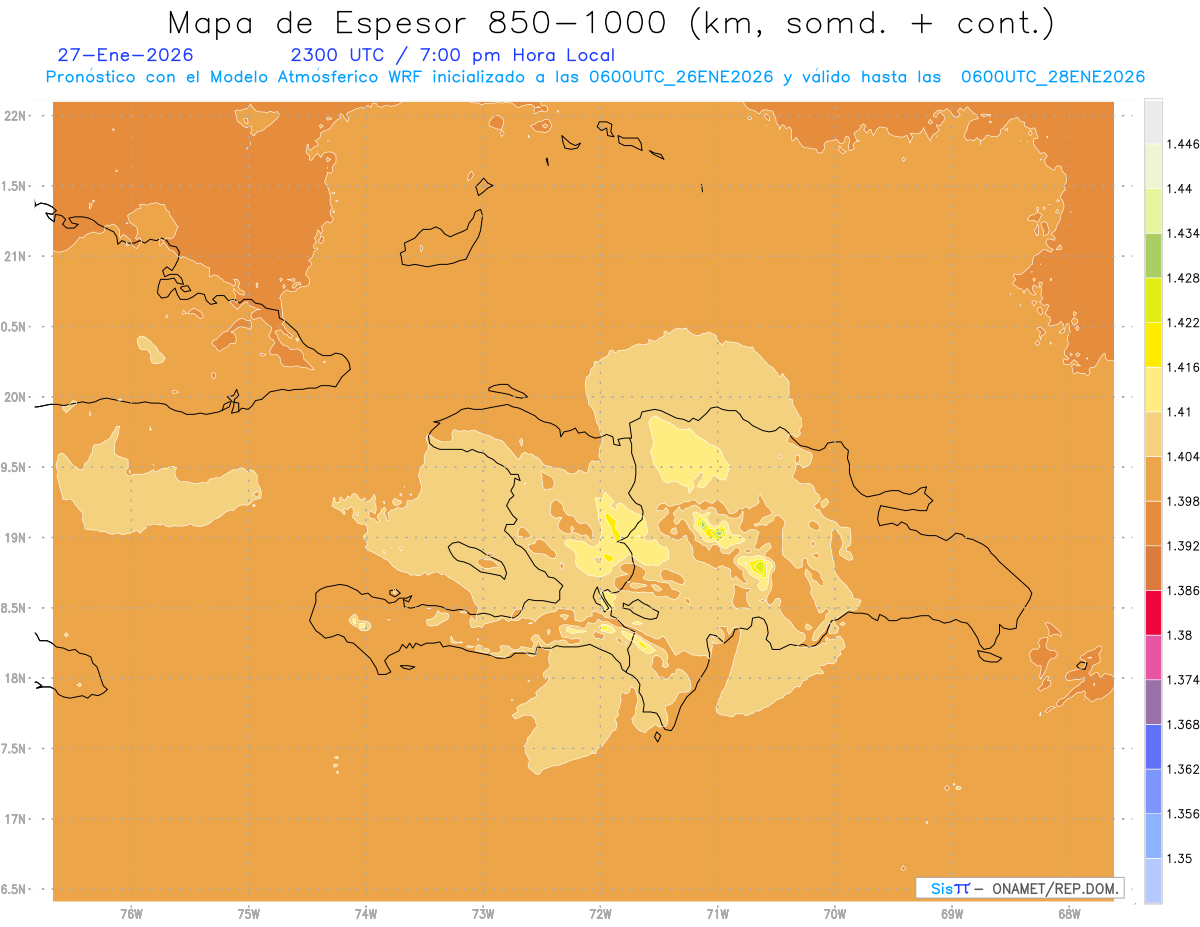Click the legend value "1.374"
The height and width of the screenshot is (927, 1200).
click(1182, 680)
